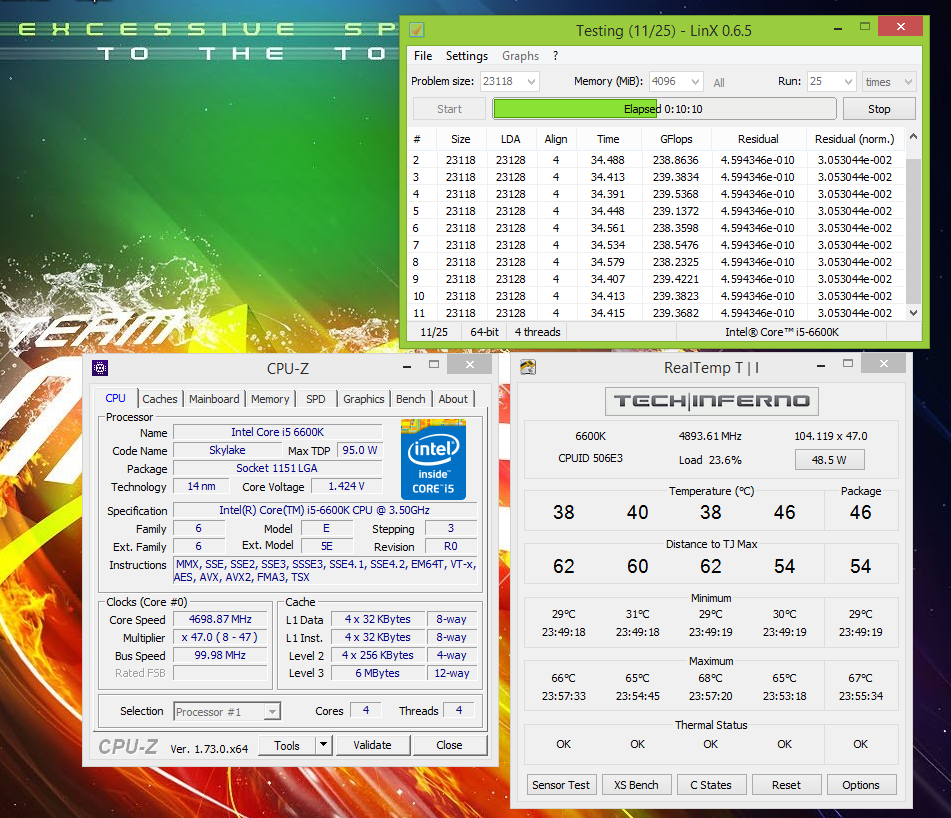This screenshot has height=818, width=951.
Task: Expand the times unit dropdown
Action: [908, 81]
